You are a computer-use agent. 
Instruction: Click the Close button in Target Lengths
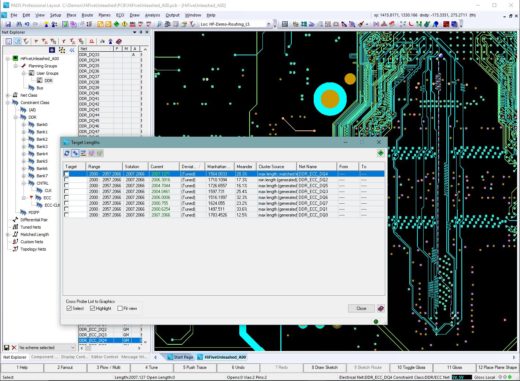coord(361,308)
